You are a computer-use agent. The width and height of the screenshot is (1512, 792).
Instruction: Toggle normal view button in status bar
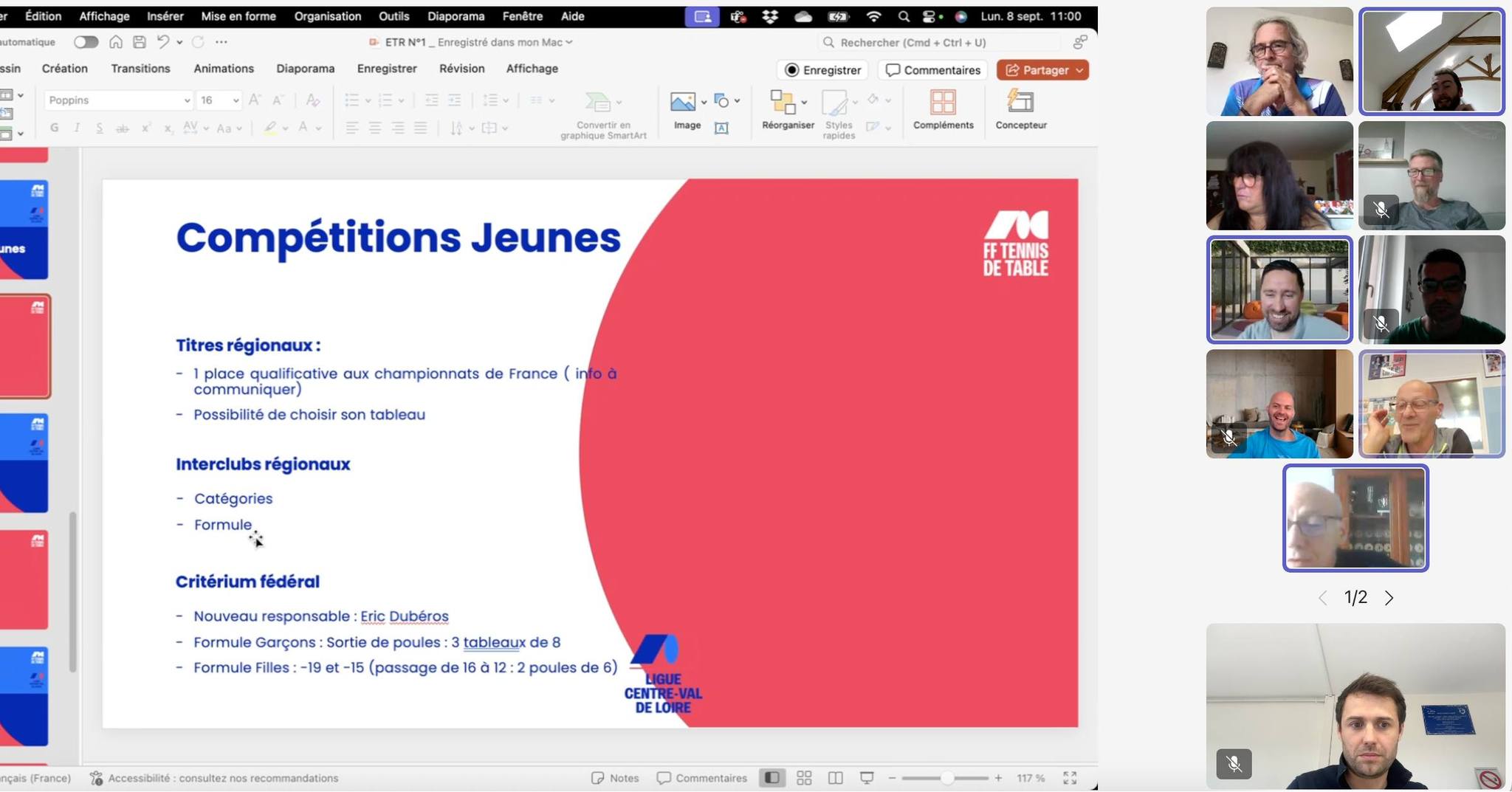click(x=772, y=777)
